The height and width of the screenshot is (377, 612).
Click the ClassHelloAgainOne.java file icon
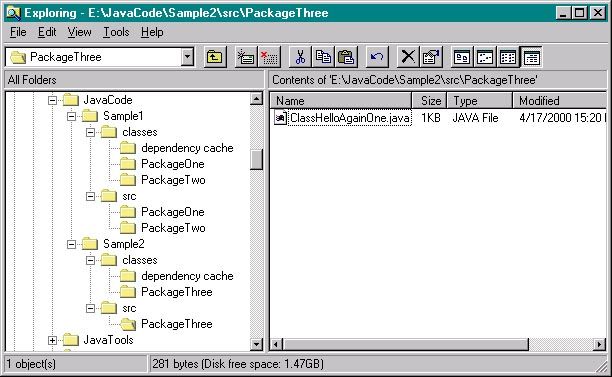281,118
